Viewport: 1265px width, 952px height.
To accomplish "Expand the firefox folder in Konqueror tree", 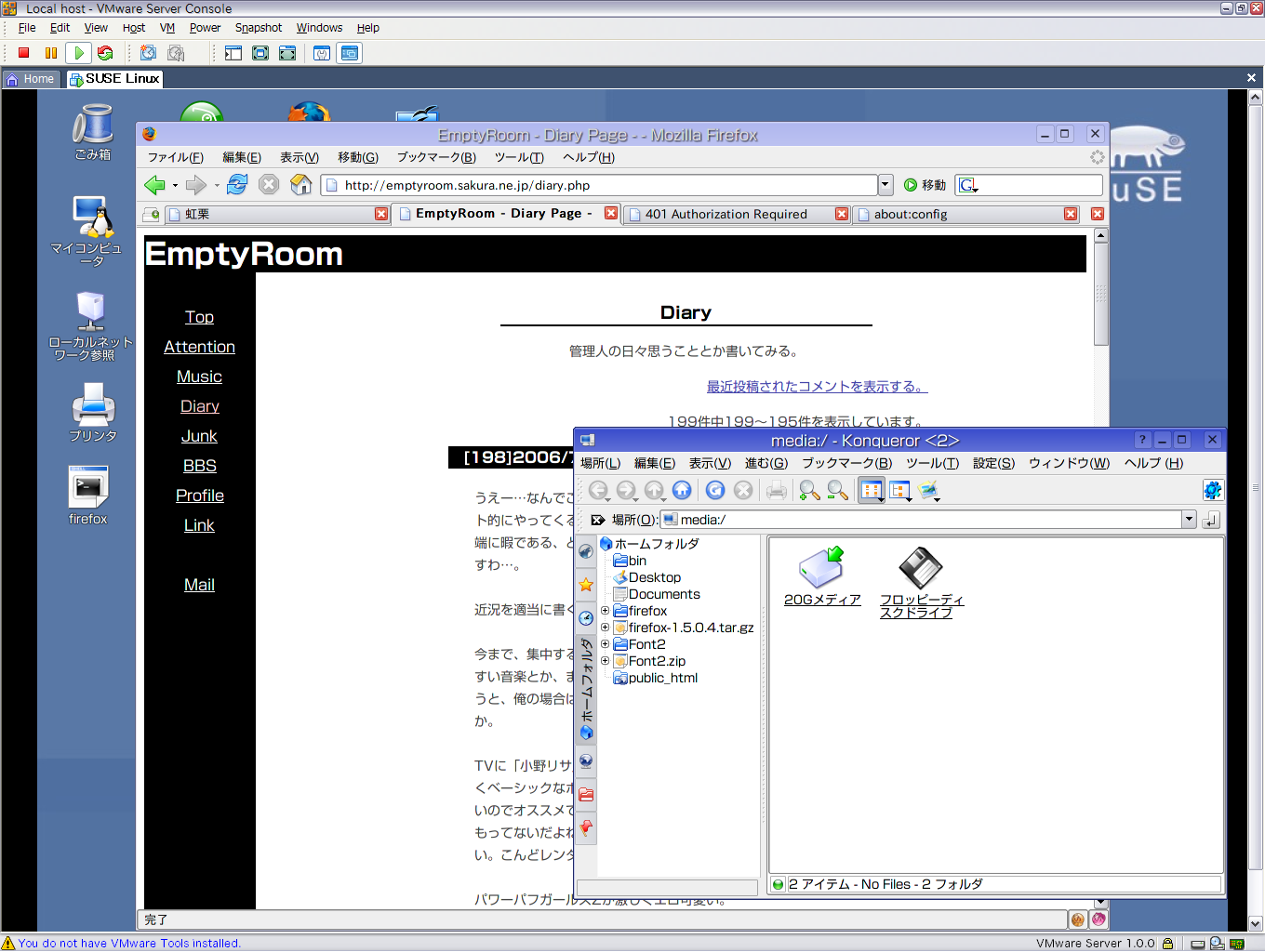I will coord(605,611).
